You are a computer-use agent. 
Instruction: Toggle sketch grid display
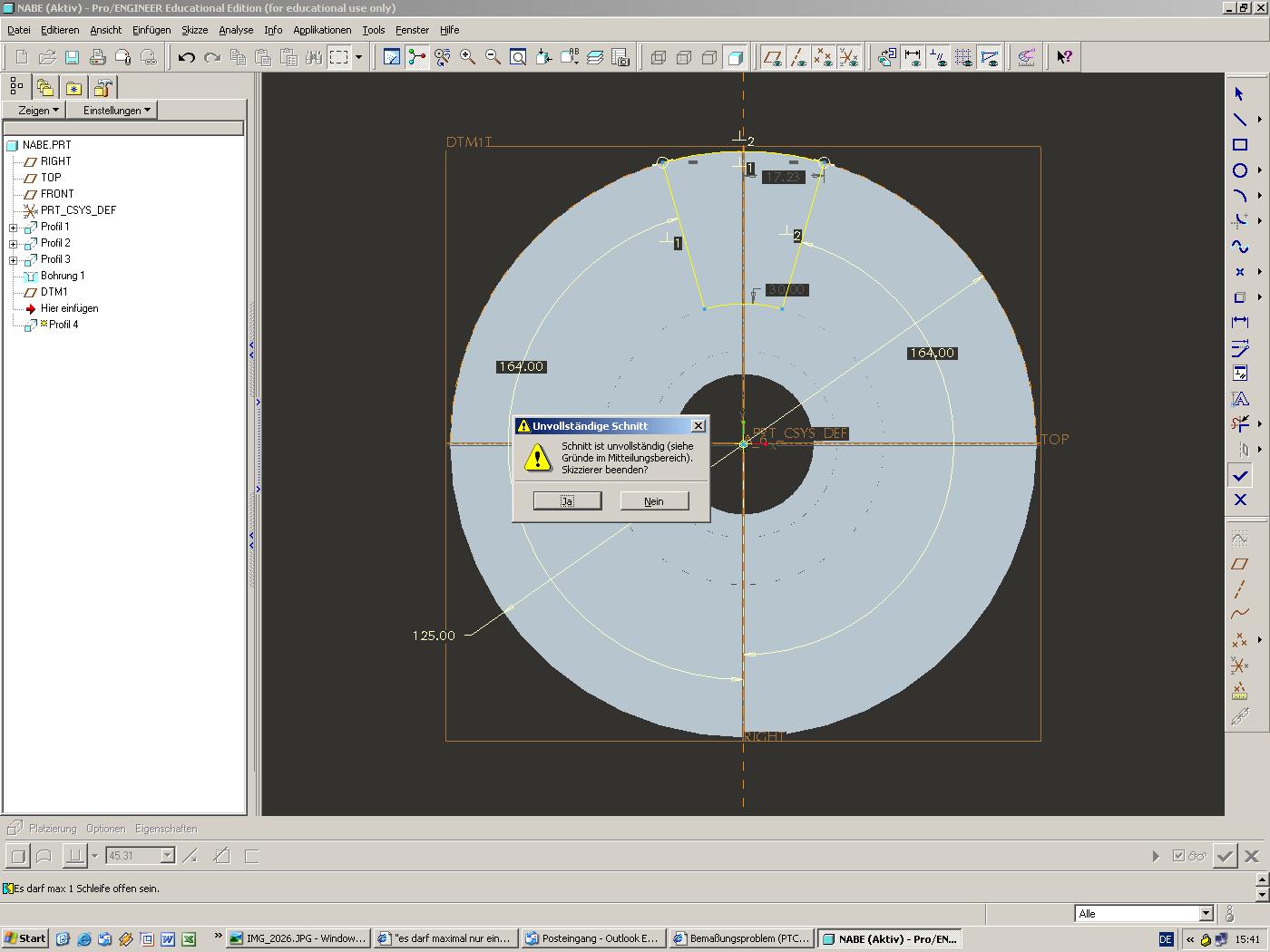963,58
